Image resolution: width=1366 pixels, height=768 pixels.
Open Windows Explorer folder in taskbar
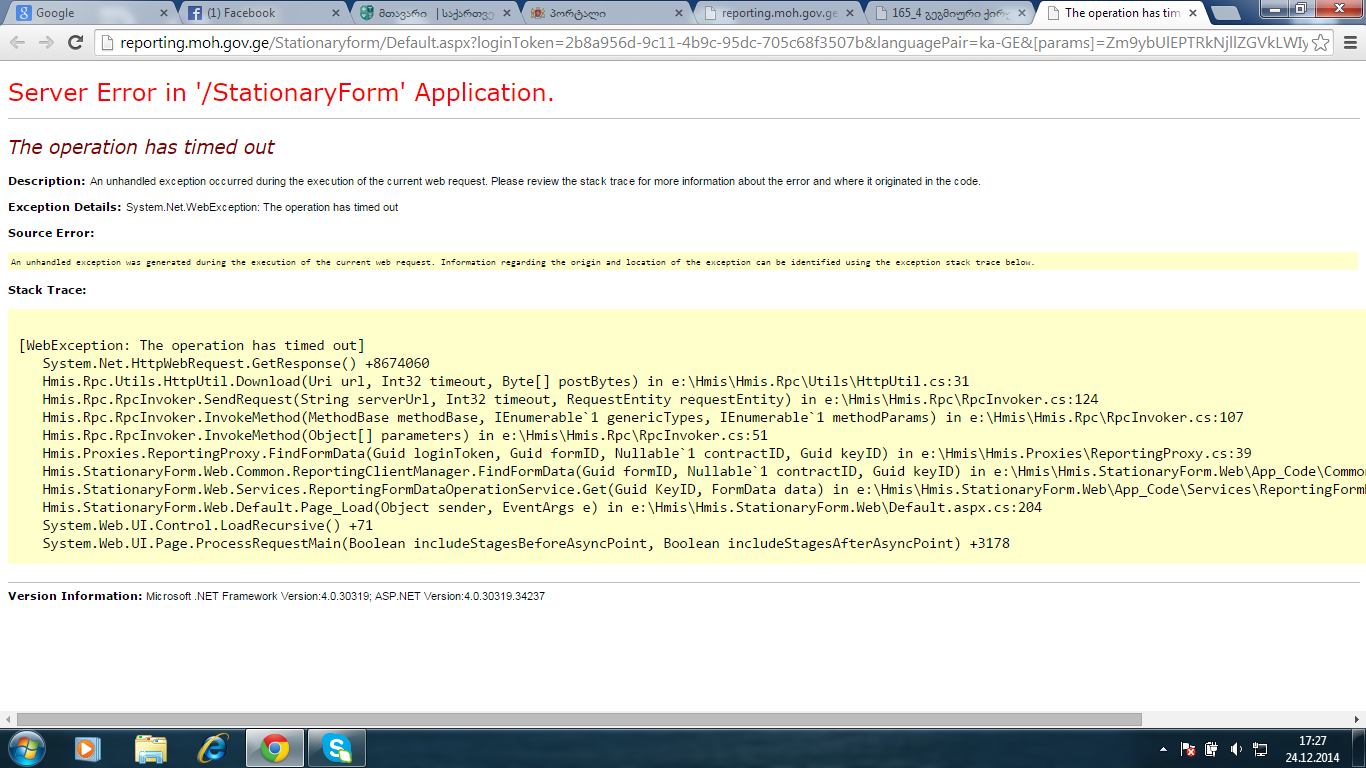point(151,748)
